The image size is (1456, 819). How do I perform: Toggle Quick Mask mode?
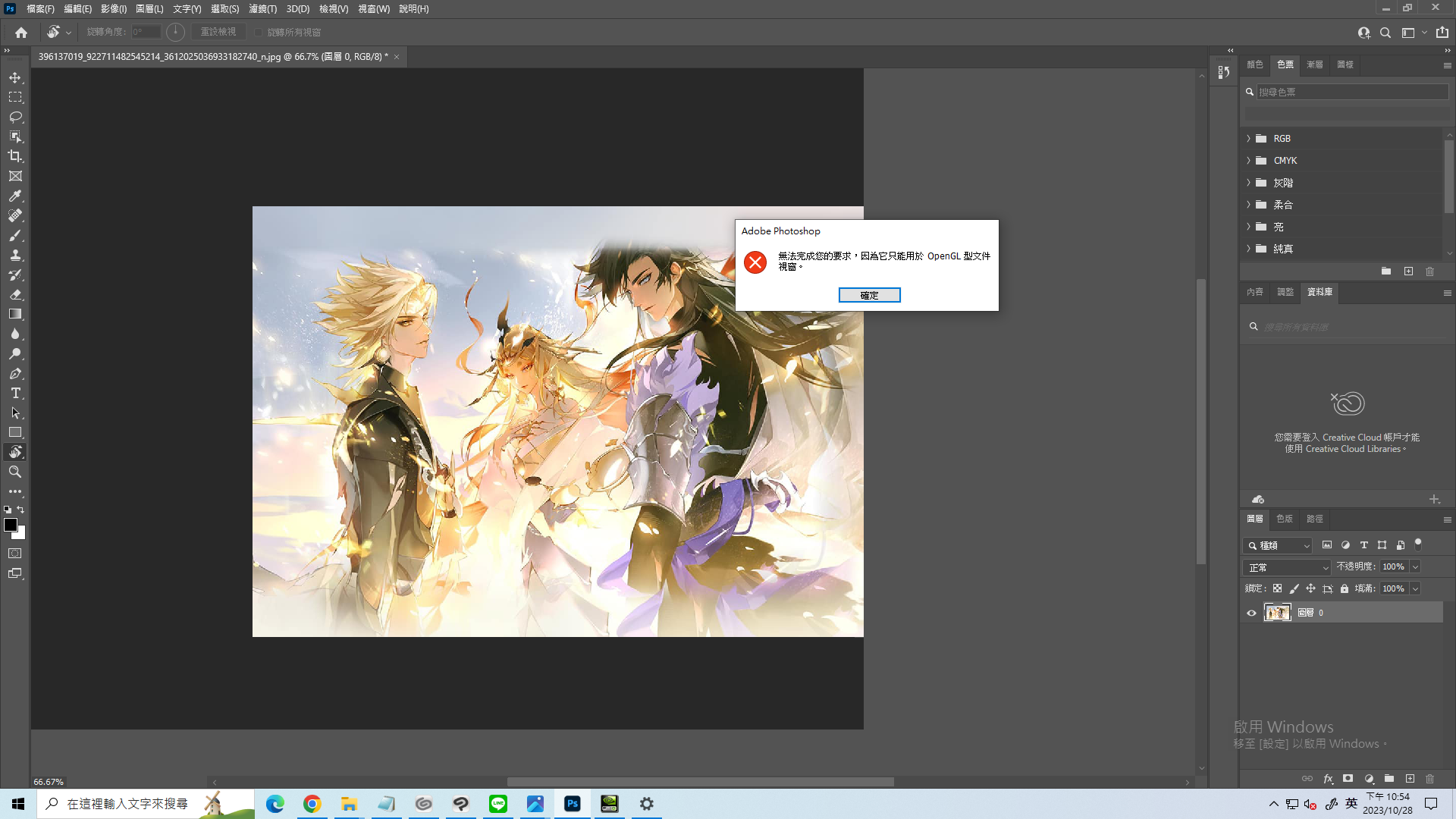[15, 554]
